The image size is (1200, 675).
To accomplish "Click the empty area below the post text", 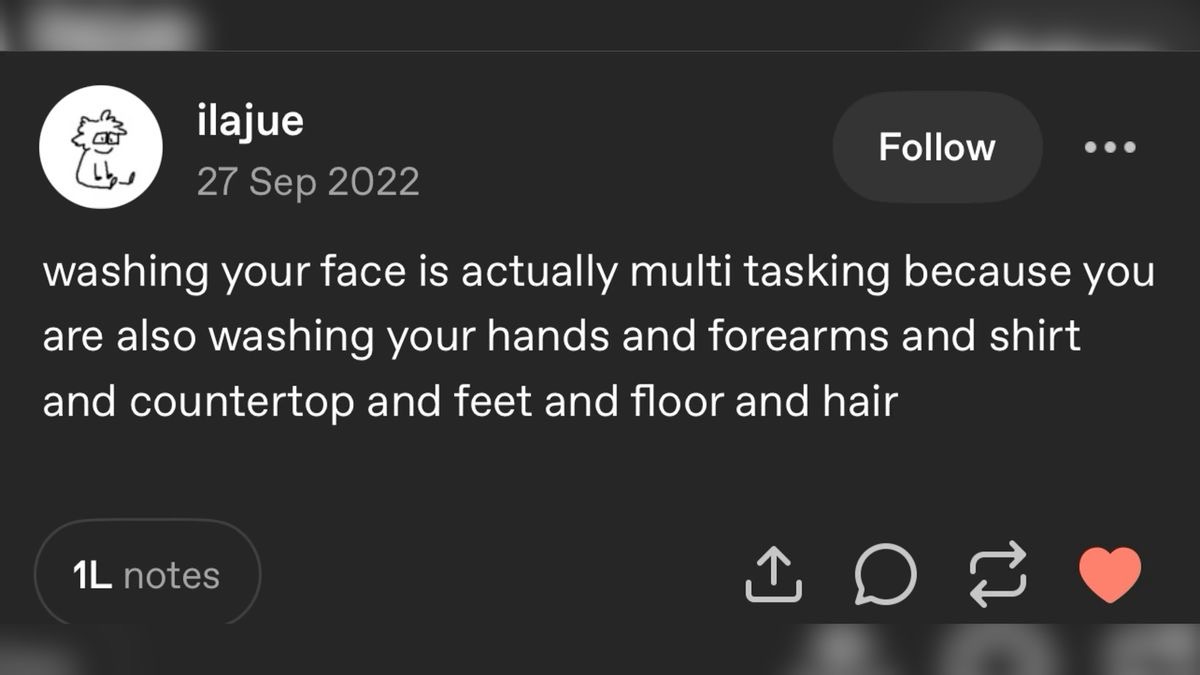I will 600,470.
